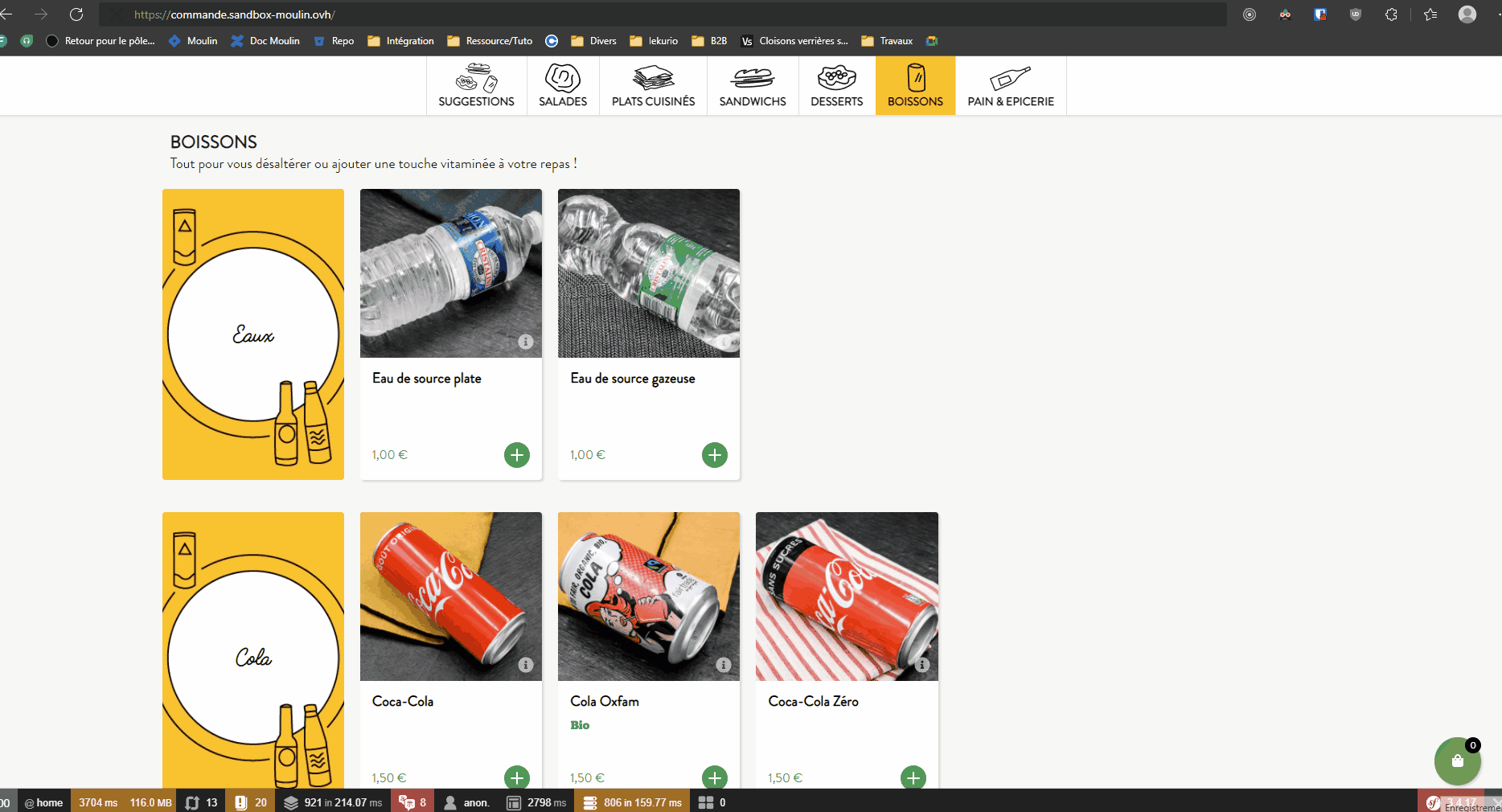The height and width of the screenshot is (812, 1502).
Task: Add Cola Oxfam to the cart
Action: pos(715,777)
